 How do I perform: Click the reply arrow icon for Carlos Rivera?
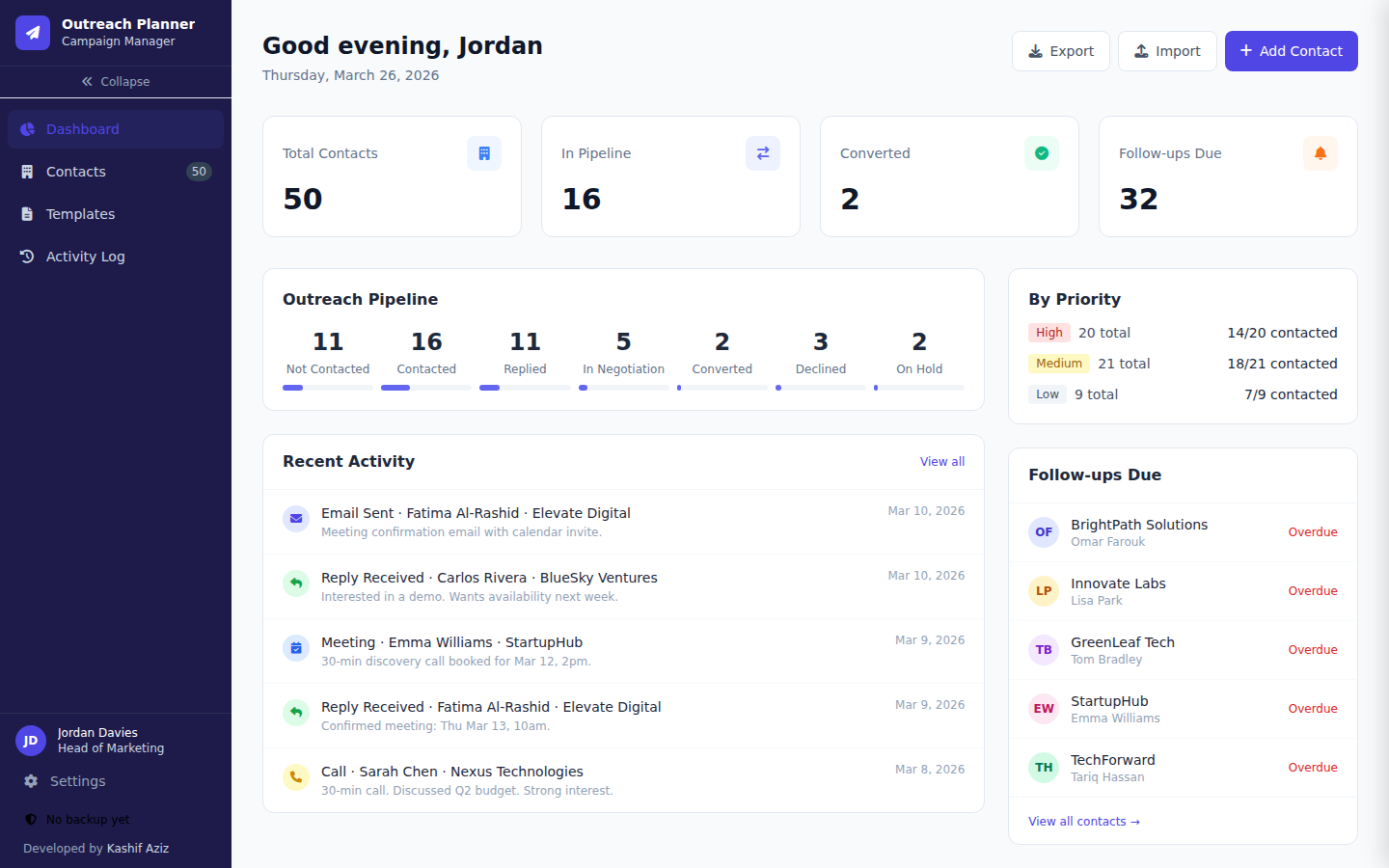(295, 583)
